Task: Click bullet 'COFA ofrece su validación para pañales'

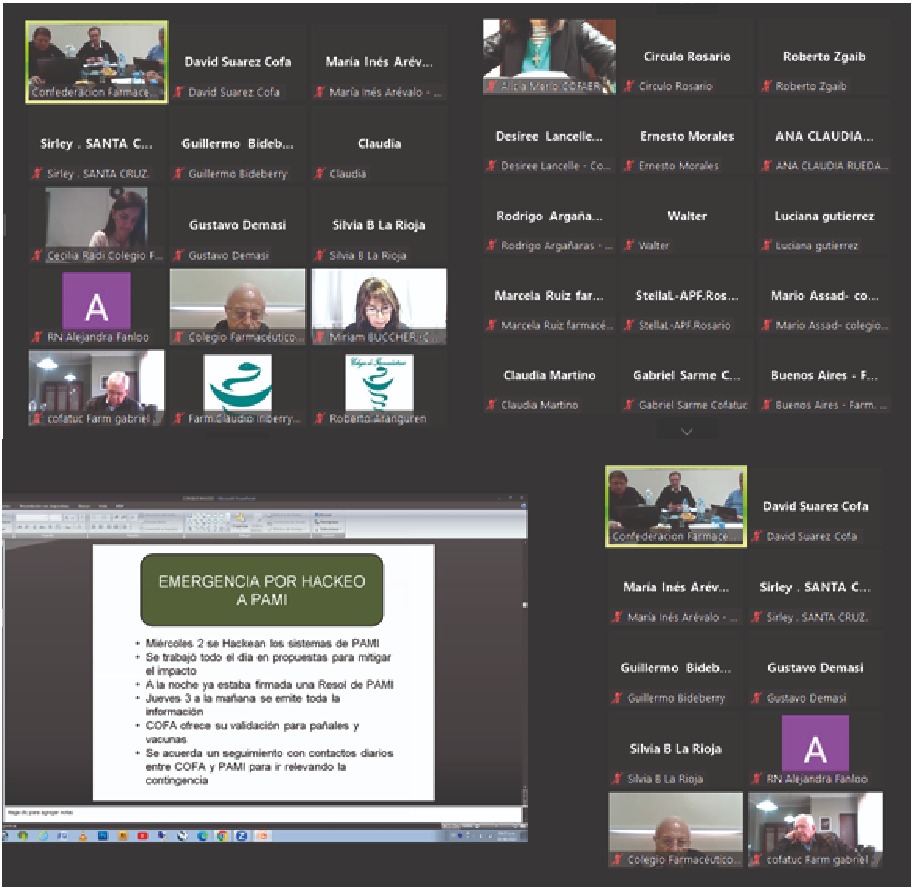Action: pyautogui.click(x=252, y=732)
